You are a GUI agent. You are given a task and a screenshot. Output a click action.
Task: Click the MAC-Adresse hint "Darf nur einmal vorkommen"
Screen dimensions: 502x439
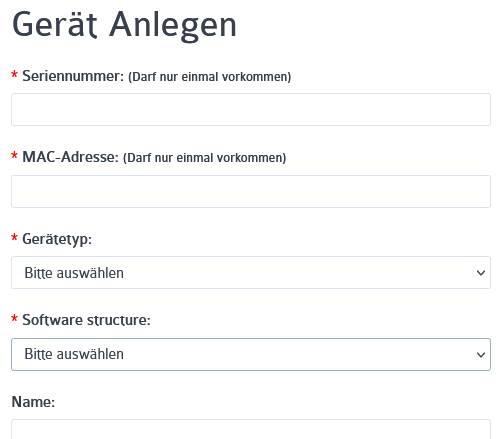click(205, 158)
